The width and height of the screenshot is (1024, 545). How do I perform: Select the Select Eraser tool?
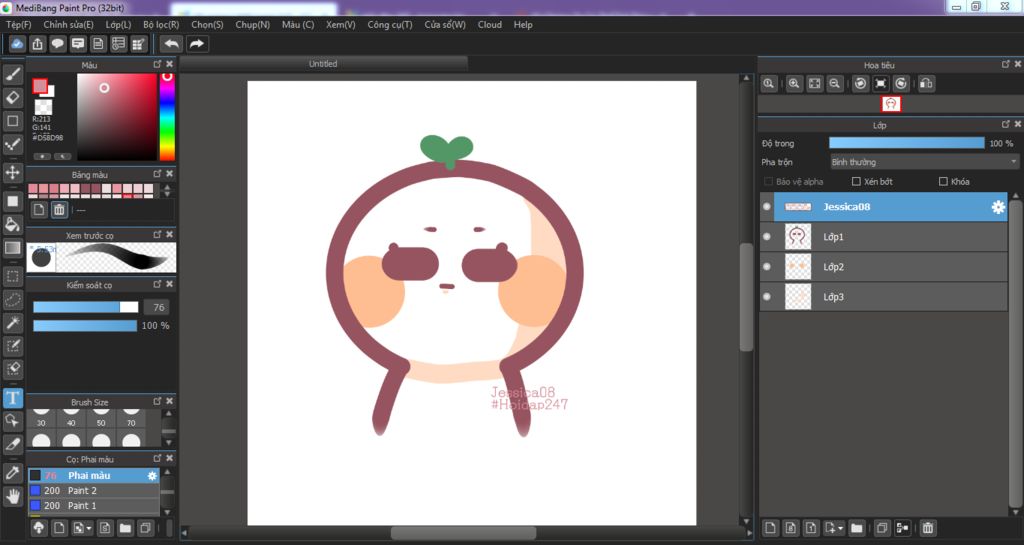click(x=12, y=369)
